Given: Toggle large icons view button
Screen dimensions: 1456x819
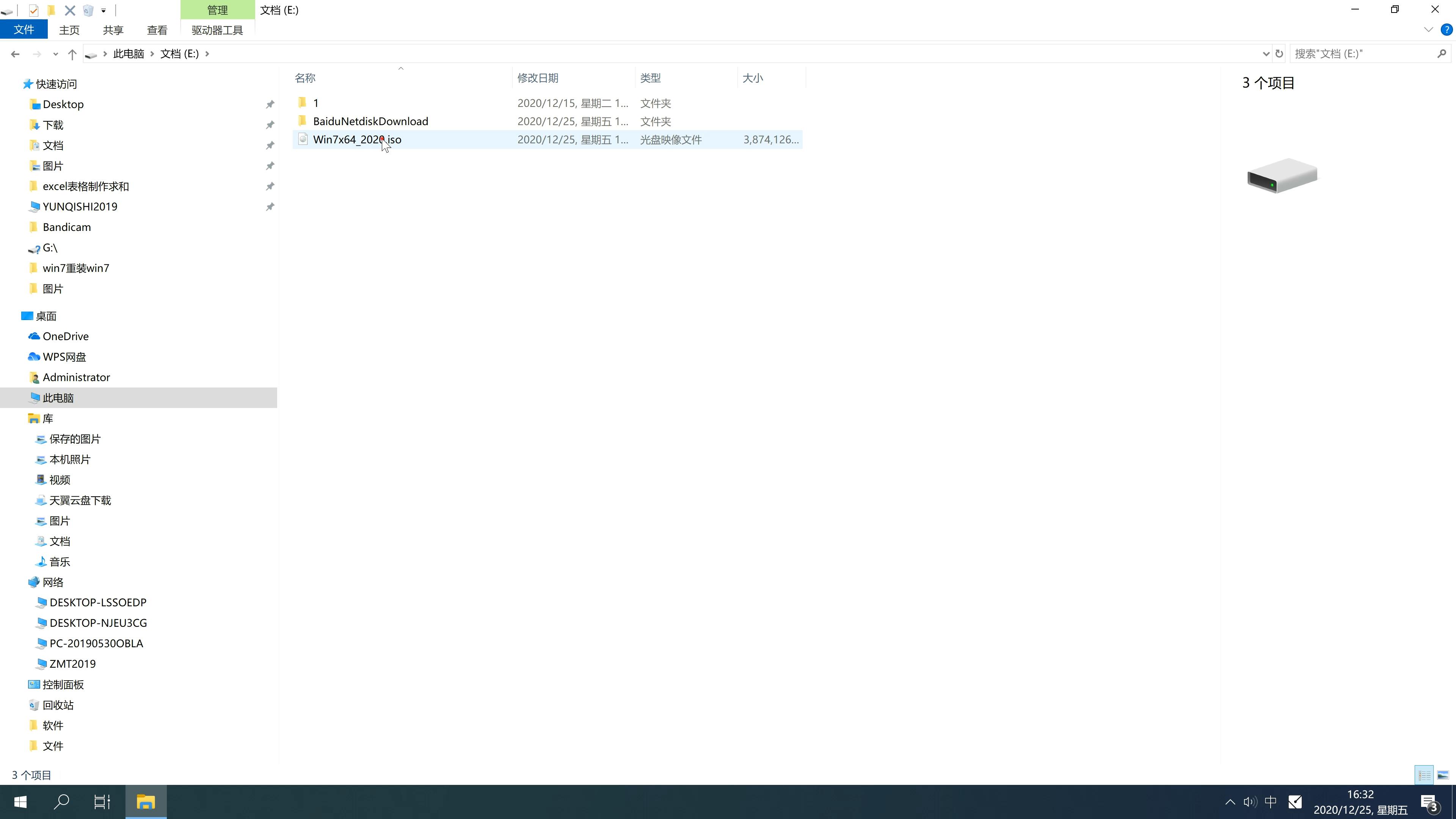Looking at the screenshot, I should tap(1444, 775).
